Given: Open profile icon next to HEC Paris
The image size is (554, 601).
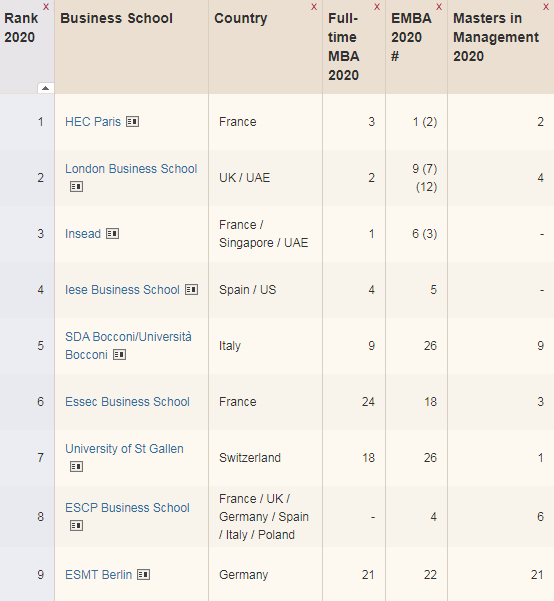Looking at the screenshot, I should coord(133,122).
